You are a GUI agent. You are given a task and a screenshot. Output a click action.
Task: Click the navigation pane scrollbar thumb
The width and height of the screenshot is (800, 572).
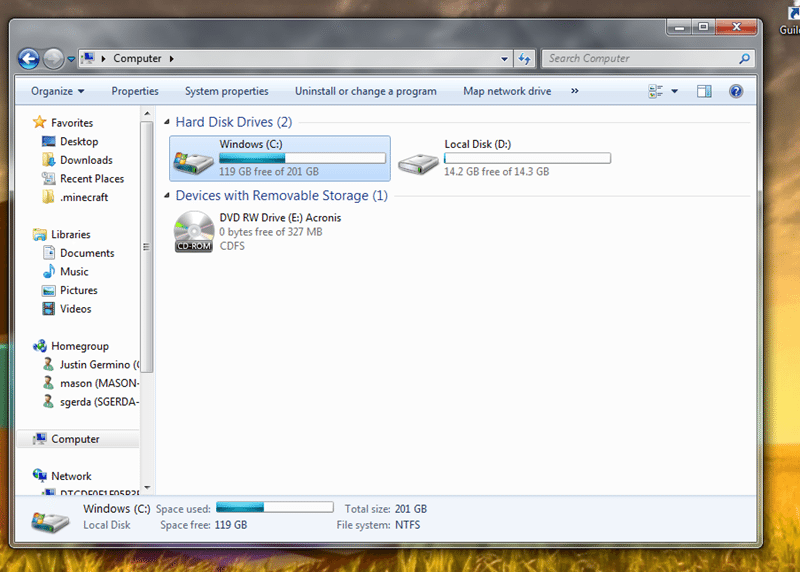pyautogui.click(x=146, y=247)
